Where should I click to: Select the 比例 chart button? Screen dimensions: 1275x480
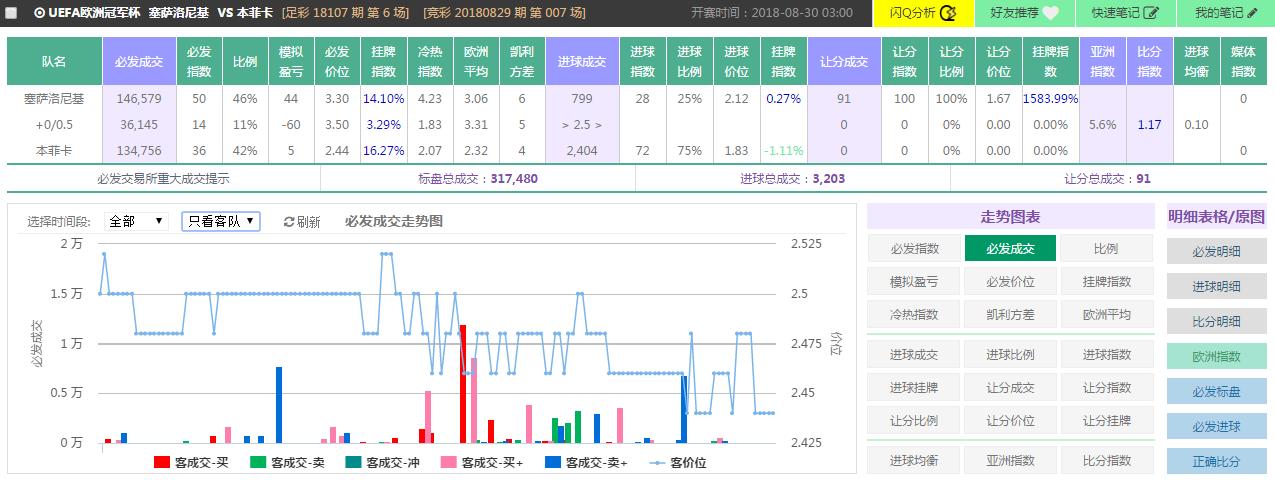1106,249
